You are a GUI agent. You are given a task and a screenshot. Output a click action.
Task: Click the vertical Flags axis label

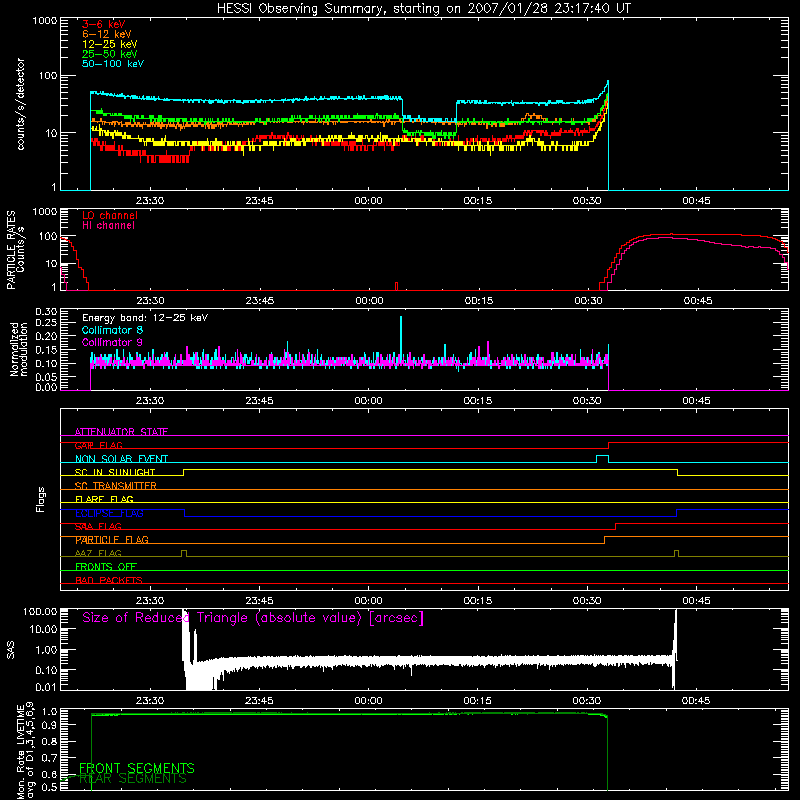click(x=41, y=499)
